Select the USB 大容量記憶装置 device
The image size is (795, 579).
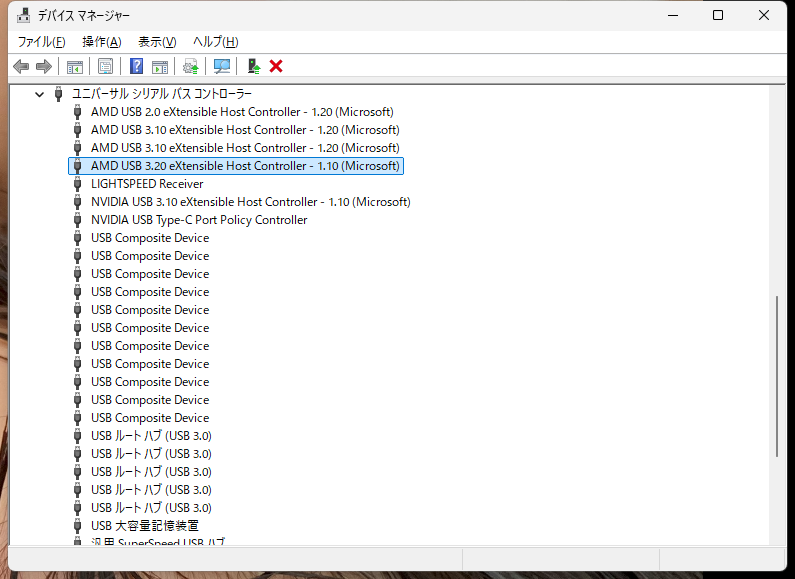point(145,526)
